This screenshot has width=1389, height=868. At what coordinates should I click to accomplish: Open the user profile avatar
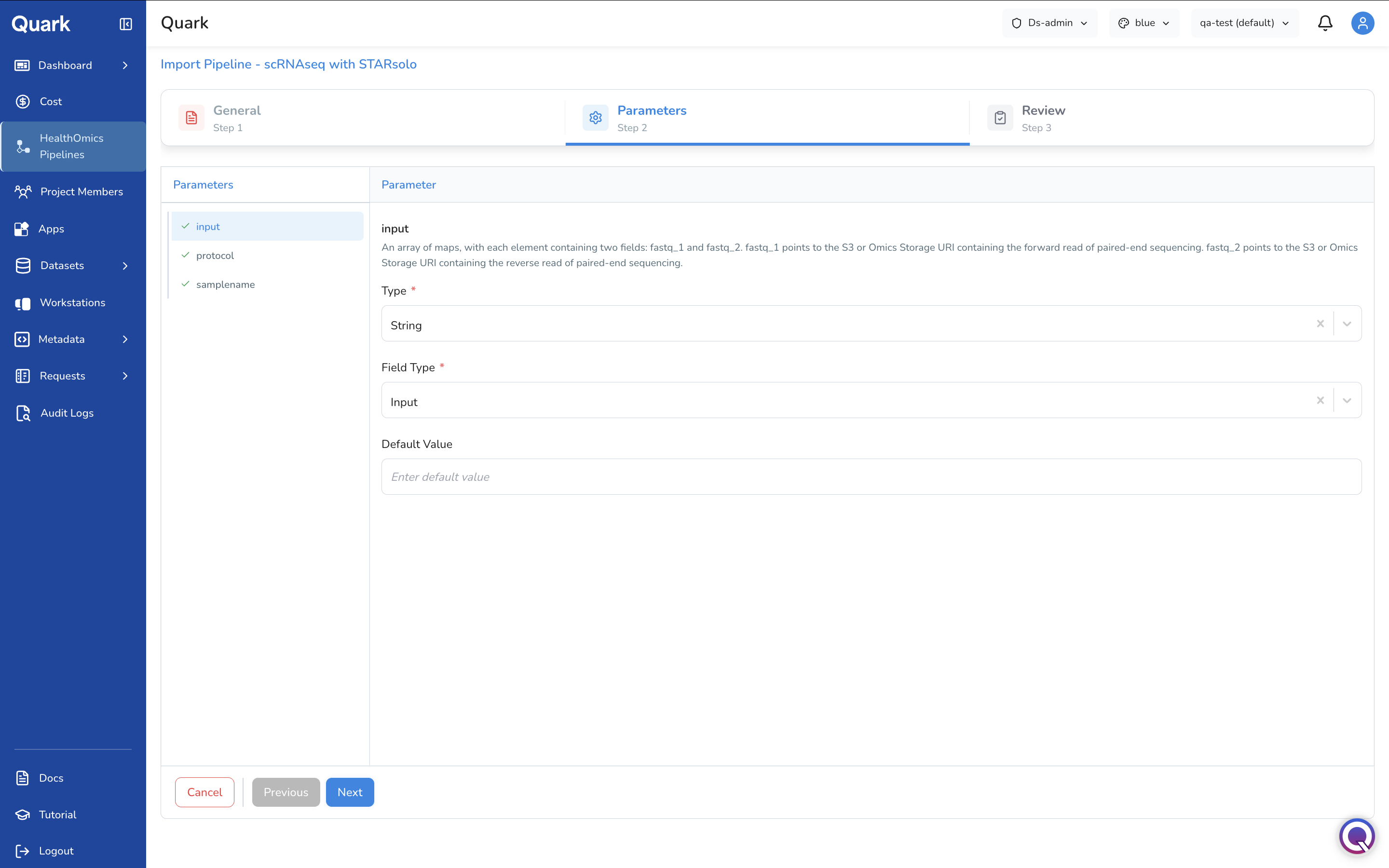click(1362, 23)
